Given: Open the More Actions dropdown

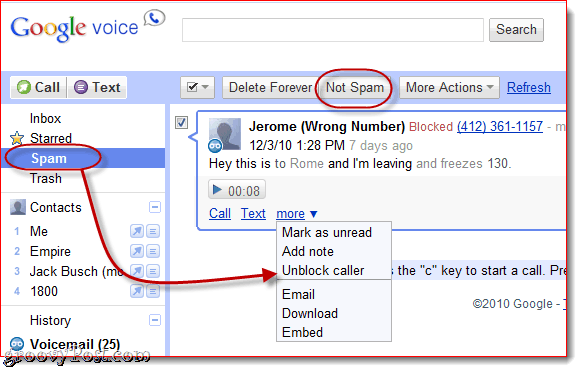Looking at the screenshot, I should (449, 88).
